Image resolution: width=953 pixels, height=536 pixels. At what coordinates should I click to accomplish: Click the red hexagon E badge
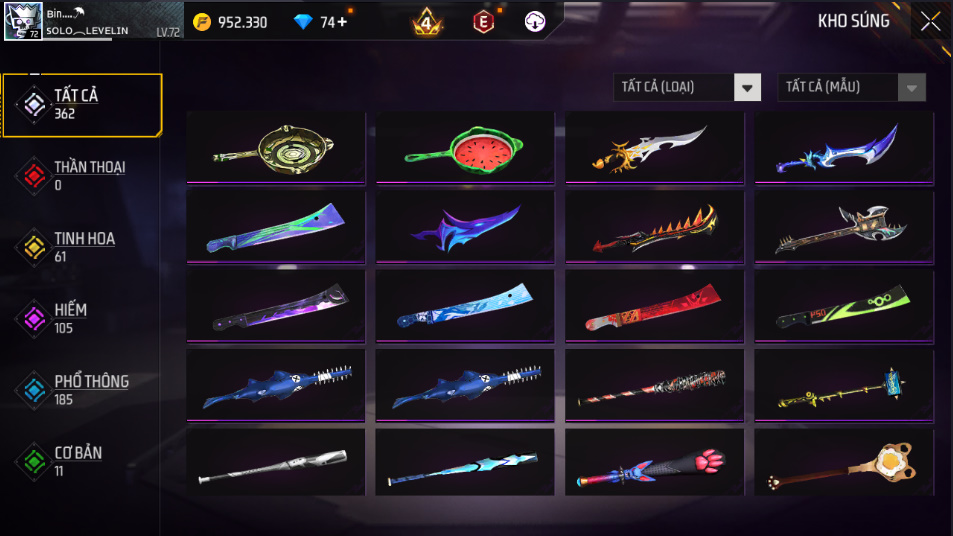pyautogui.click(x=484, y=22)
